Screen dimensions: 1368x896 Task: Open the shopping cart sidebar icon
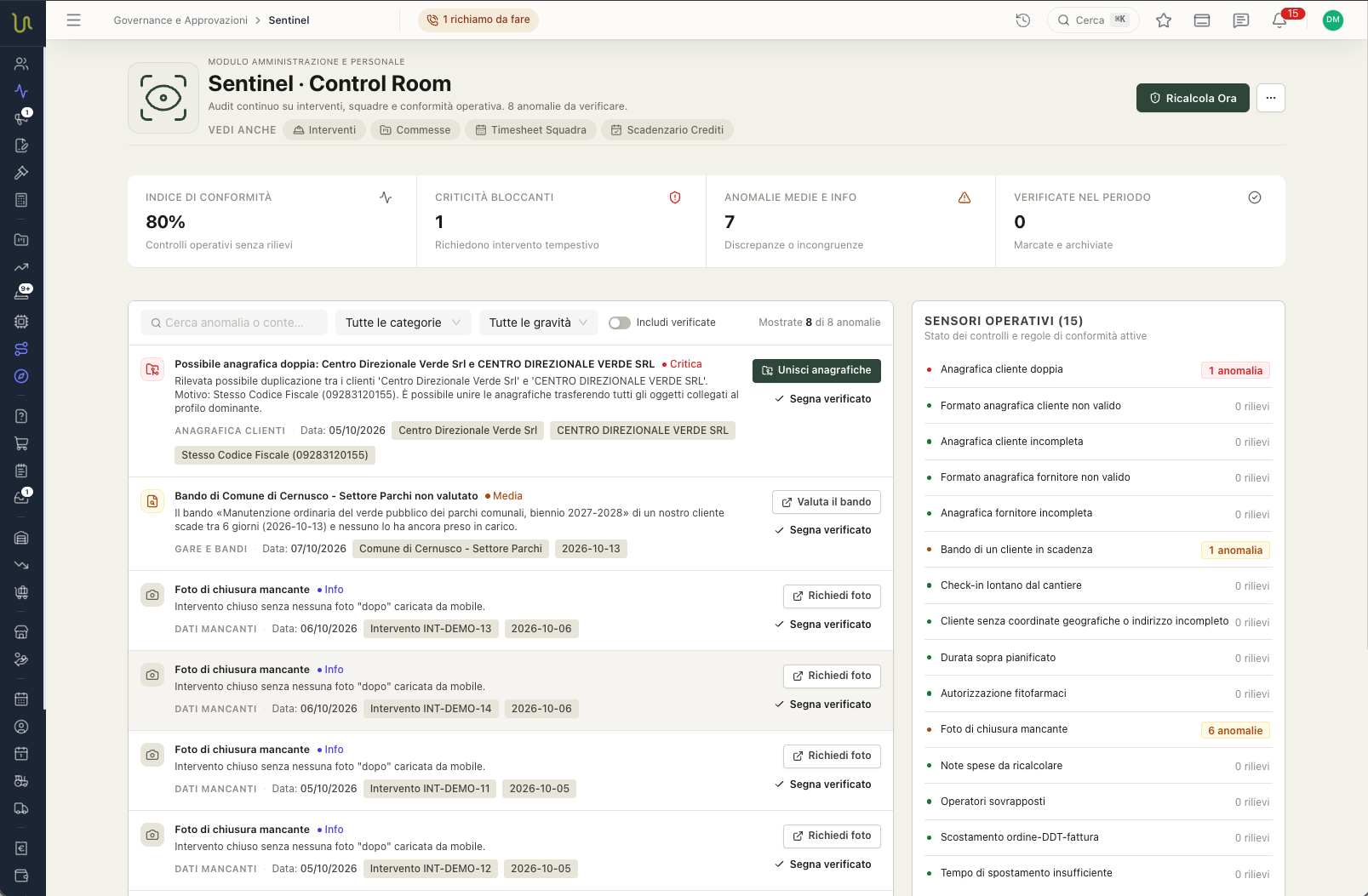(x=22, y=443)
